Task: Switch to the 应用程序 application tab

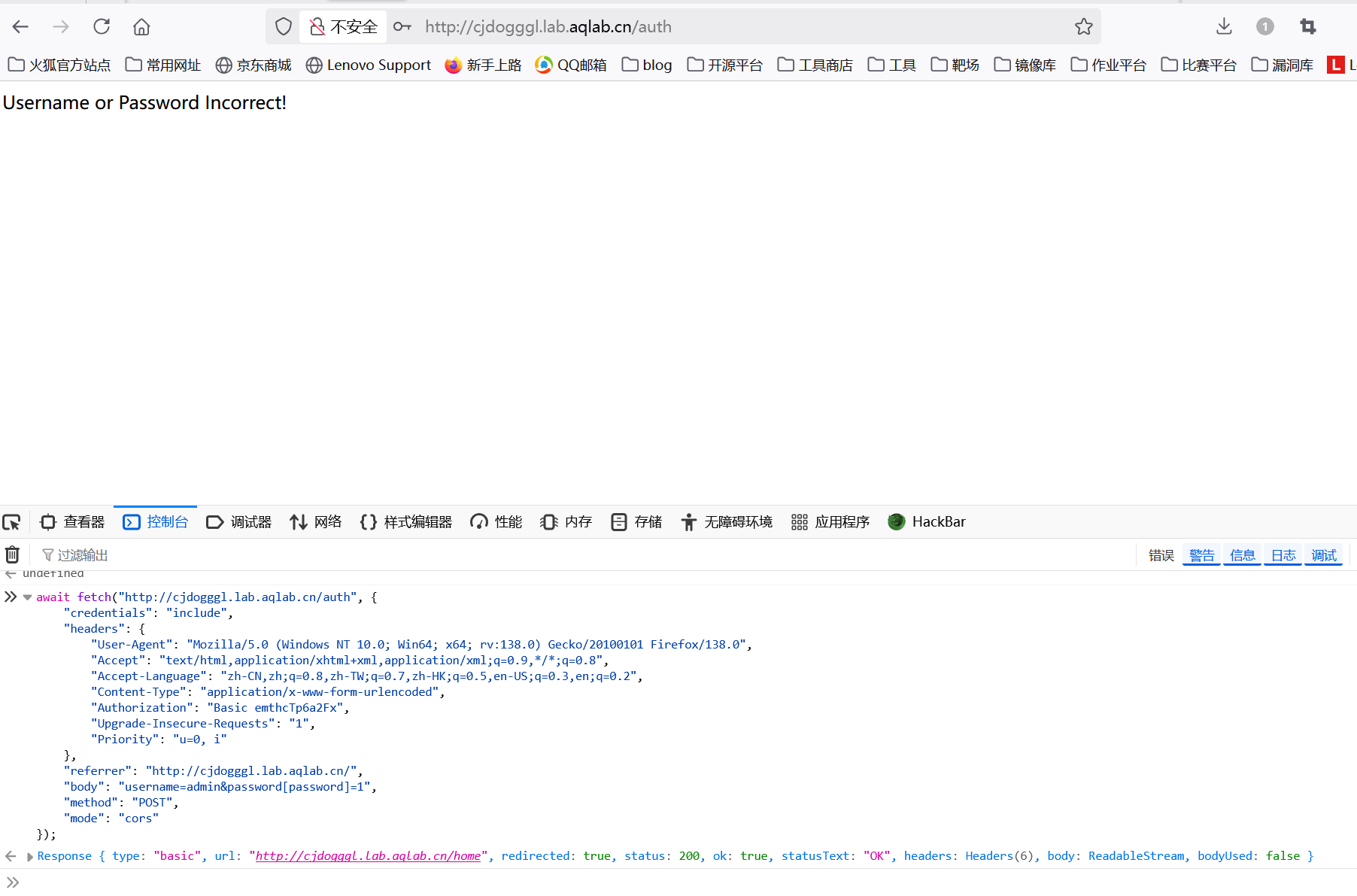Action: click(830, 522)
